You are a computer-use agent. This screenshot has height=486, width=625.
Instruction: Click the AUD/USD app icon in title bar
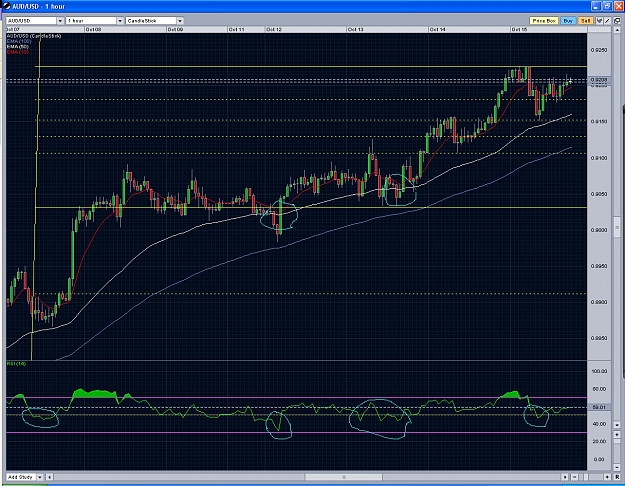click(6, 6)
